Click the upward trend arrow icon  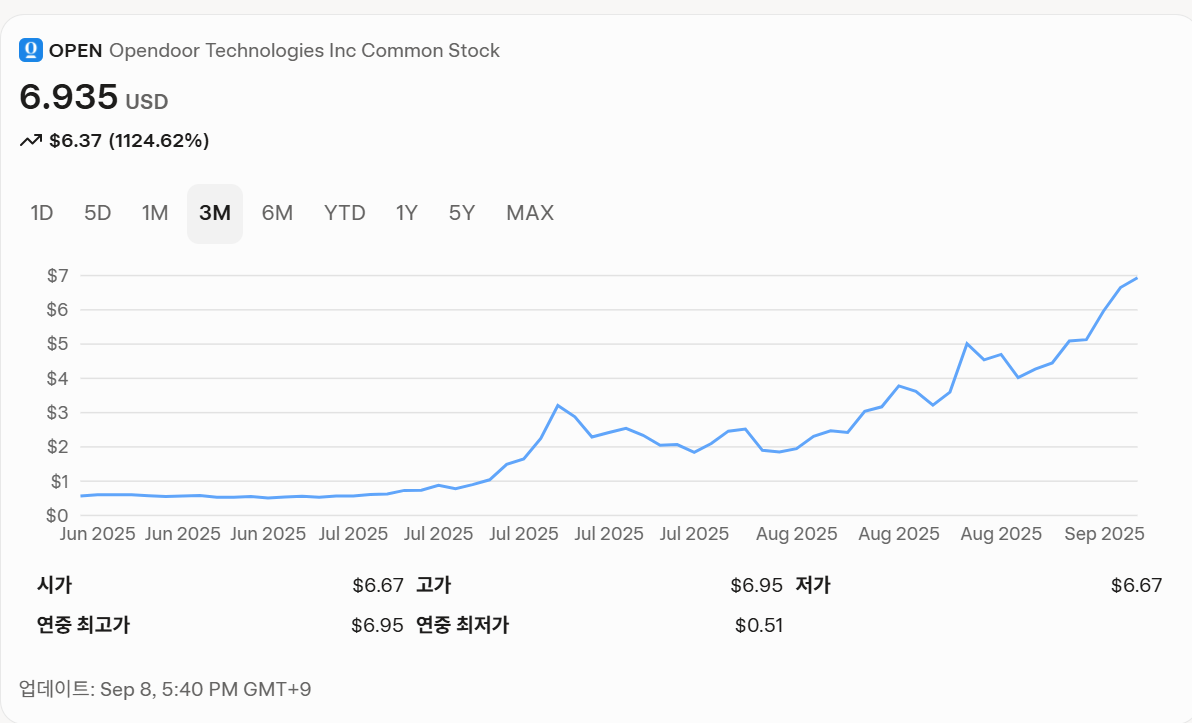coord(30,141)
